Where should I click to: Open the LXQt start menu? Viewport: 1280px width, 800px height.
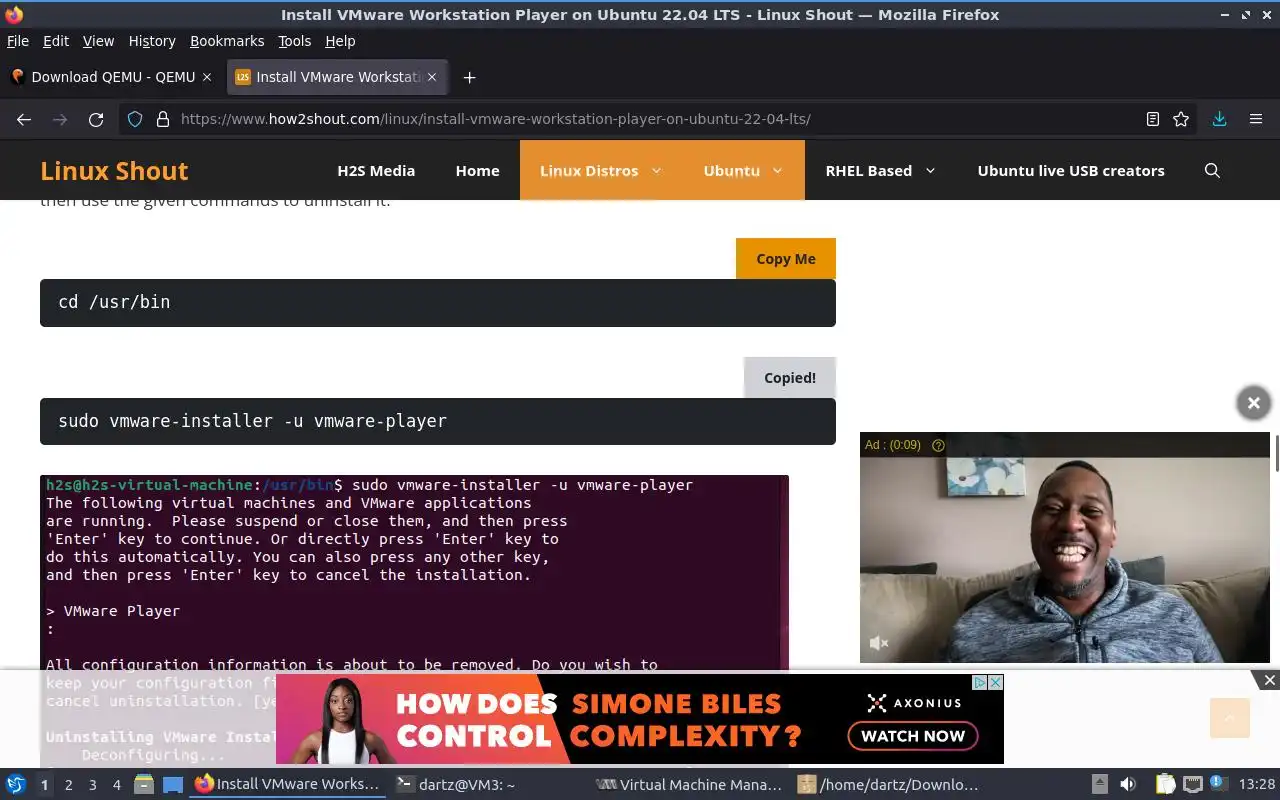[15, 785]
